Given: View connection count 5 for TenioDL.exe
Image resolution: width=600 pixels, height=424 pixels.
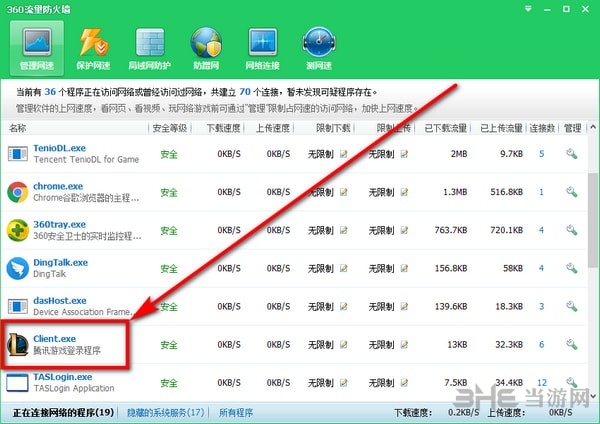Looking at the screenshot, I should [x=541, y=154].
